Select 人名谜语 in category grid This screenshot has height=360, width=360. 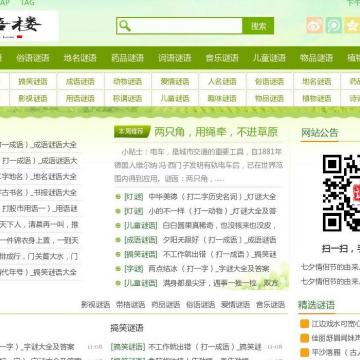(222, 81)
